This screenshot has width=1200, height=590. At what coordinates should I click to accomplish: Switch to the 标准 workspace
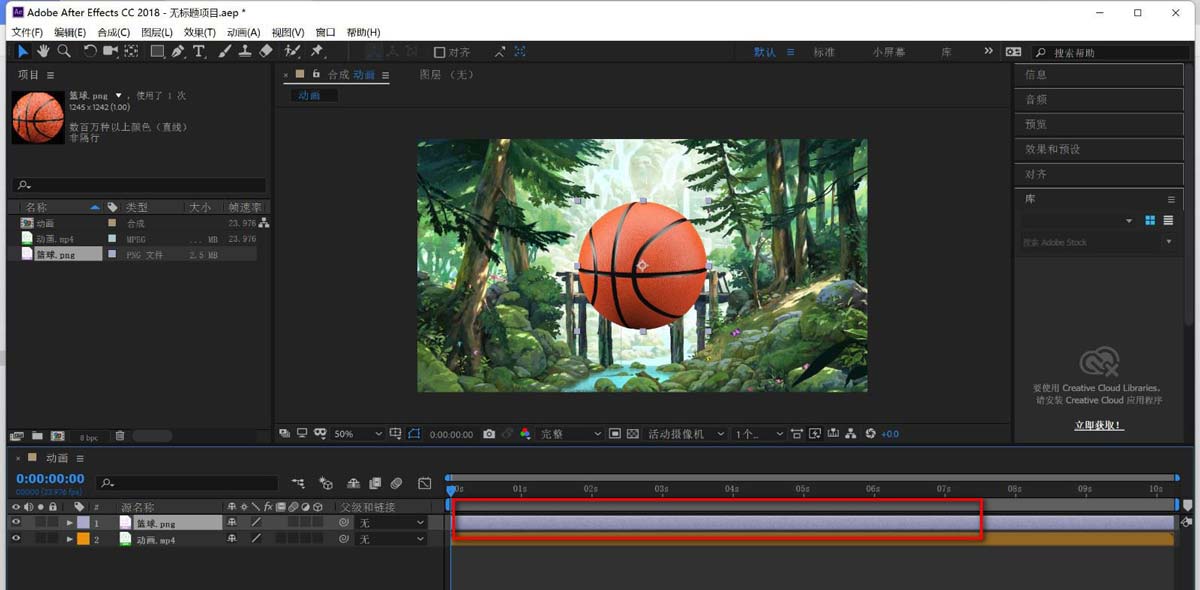click(824, 52)
